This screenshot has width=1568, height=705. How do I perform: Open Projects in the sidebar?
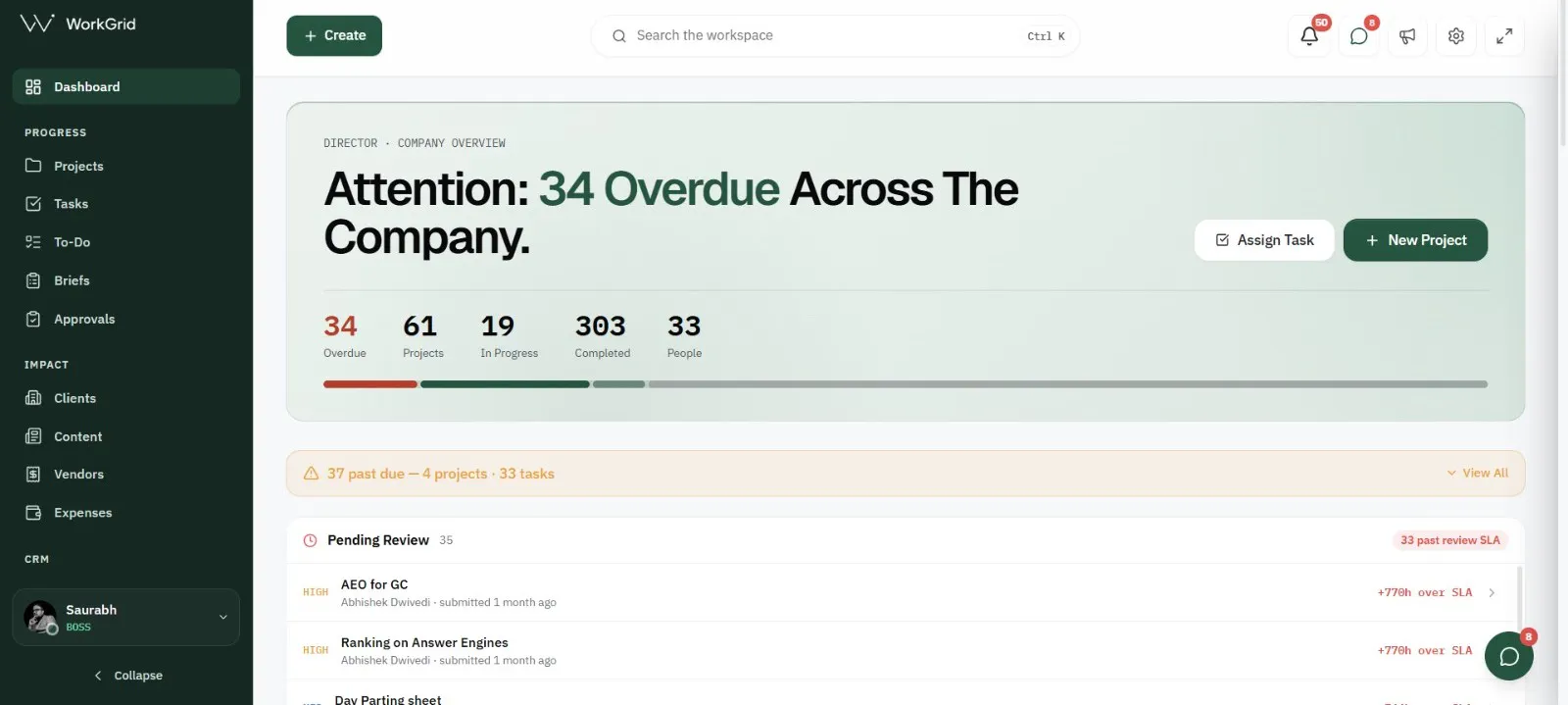[x=126, y=166]
